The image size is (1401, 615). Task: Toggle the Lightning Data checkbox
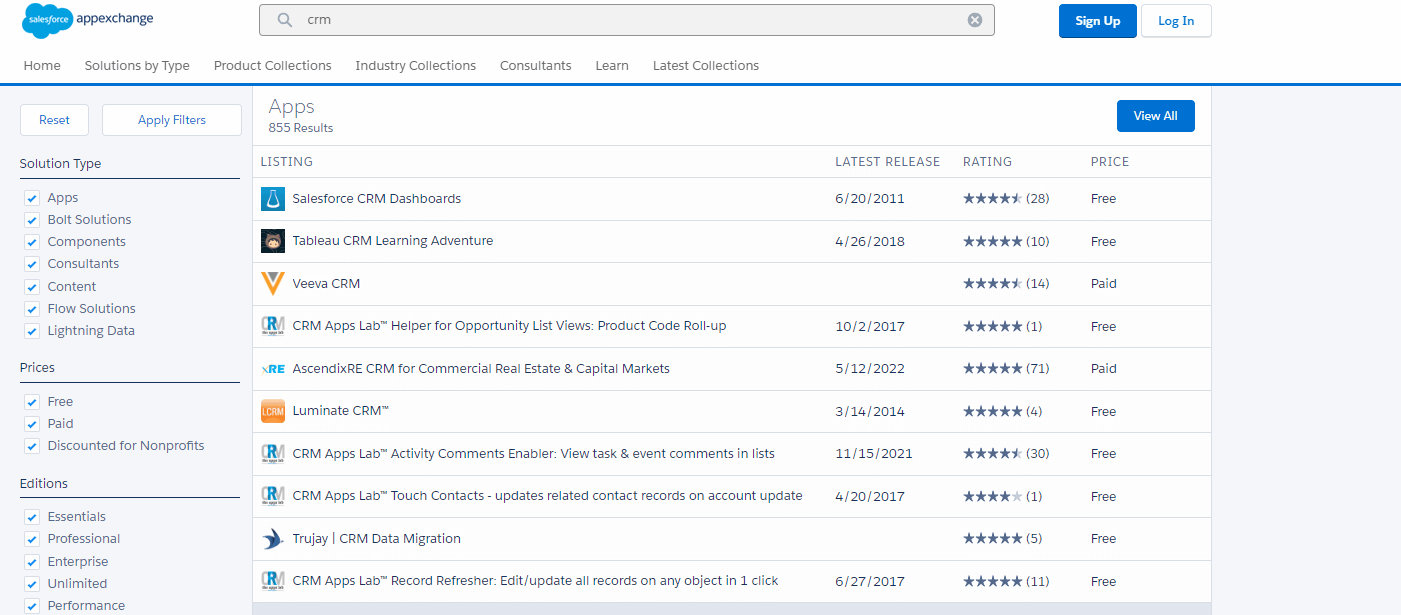[x=32, y=331]
